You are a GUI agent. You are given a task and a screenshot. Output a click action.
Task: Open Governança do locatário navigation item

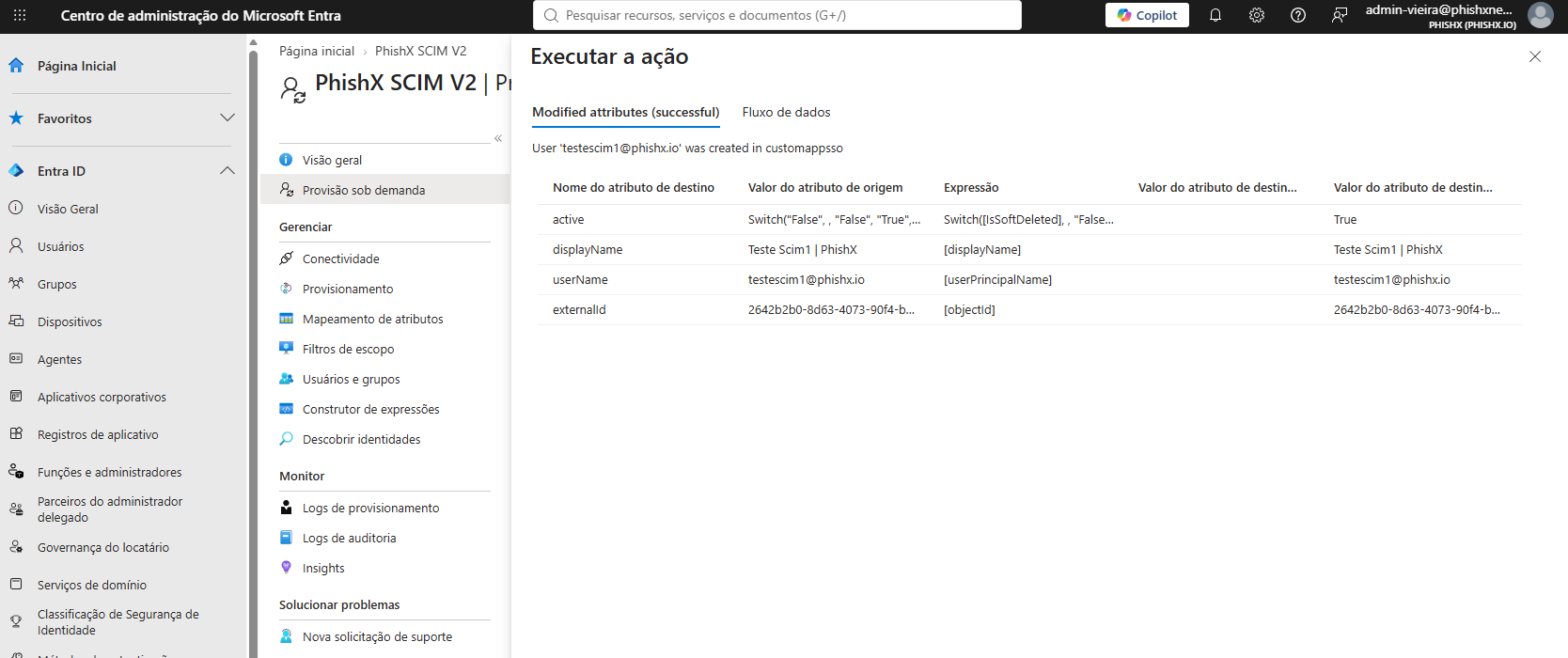(103, 547)
